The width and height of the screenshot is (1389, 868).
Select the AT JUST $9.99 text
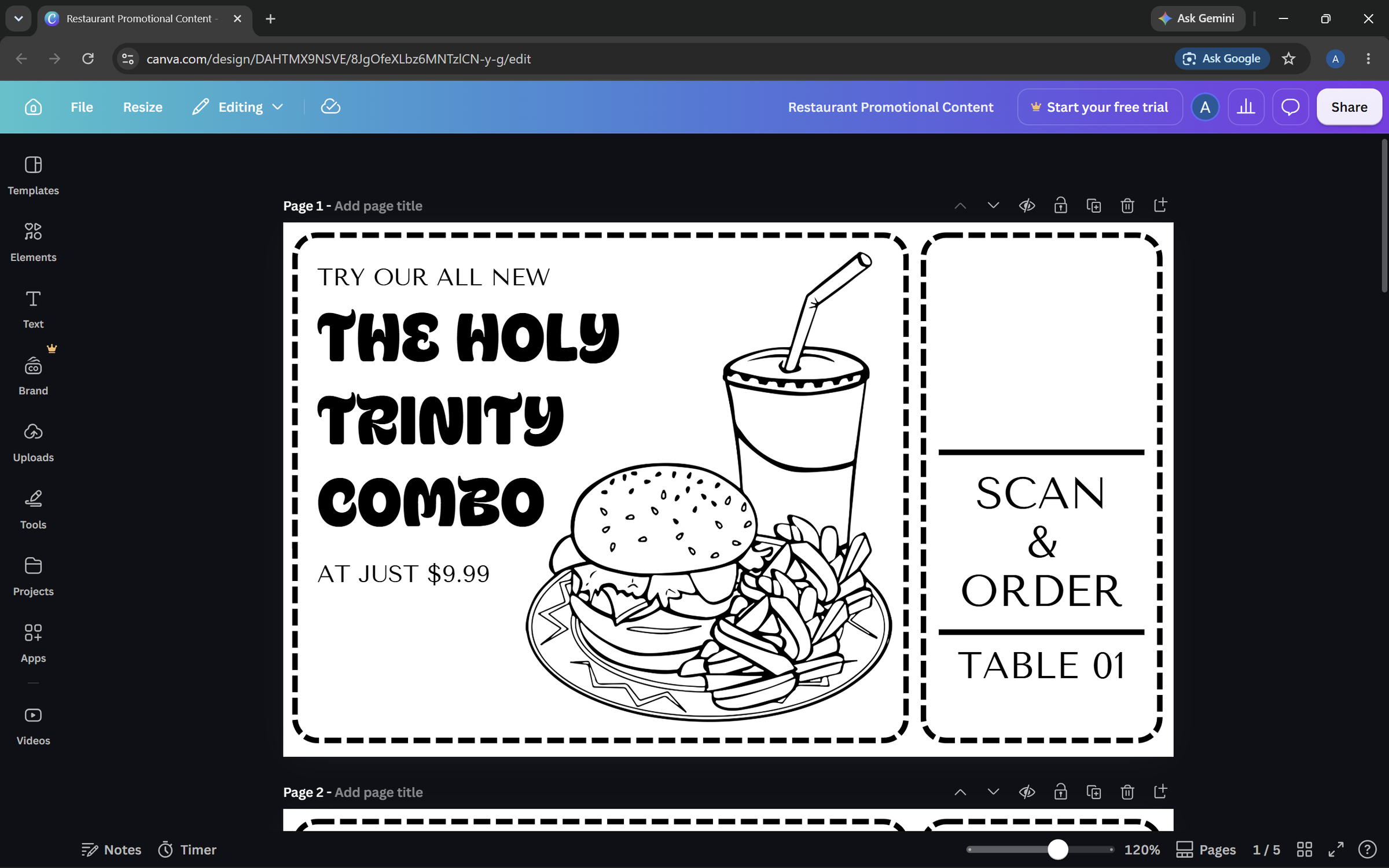coord(403,573)
